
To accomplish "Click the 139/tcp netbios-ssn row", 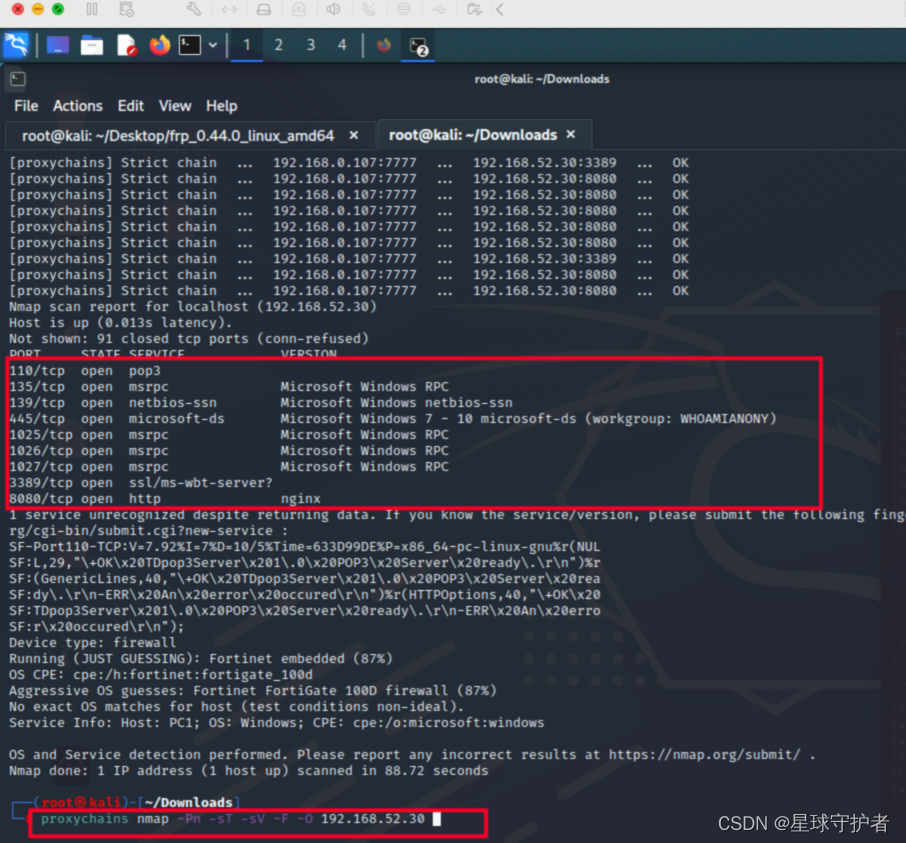I will 261,403.
